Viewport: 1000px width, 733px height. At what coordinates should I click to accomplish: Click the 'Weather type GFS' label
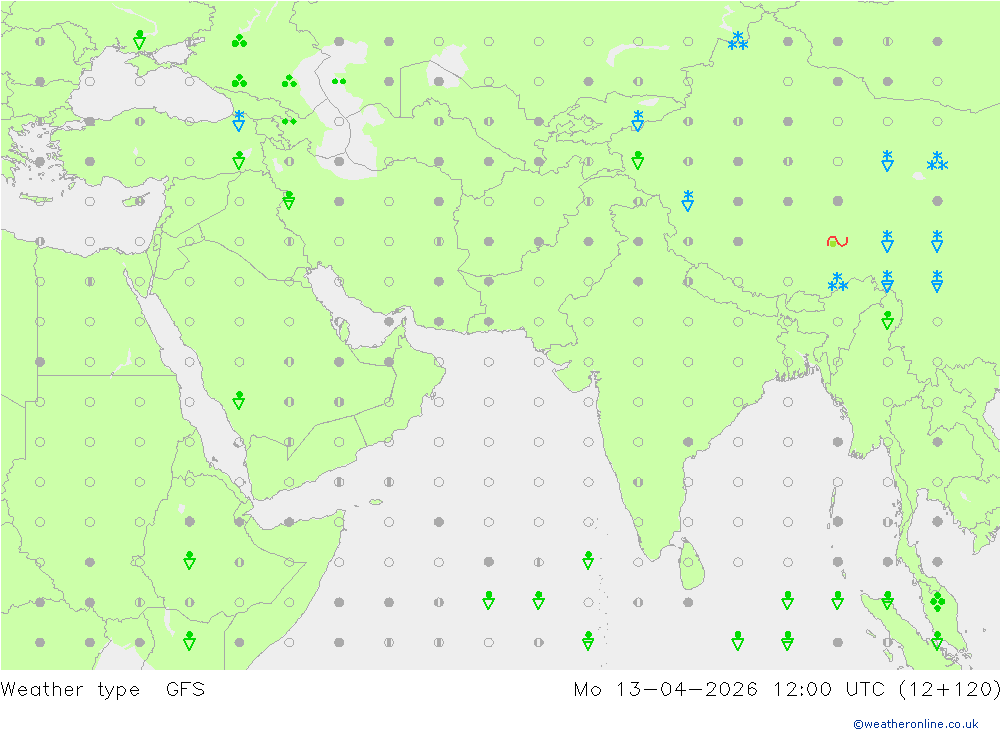(103, 690)
